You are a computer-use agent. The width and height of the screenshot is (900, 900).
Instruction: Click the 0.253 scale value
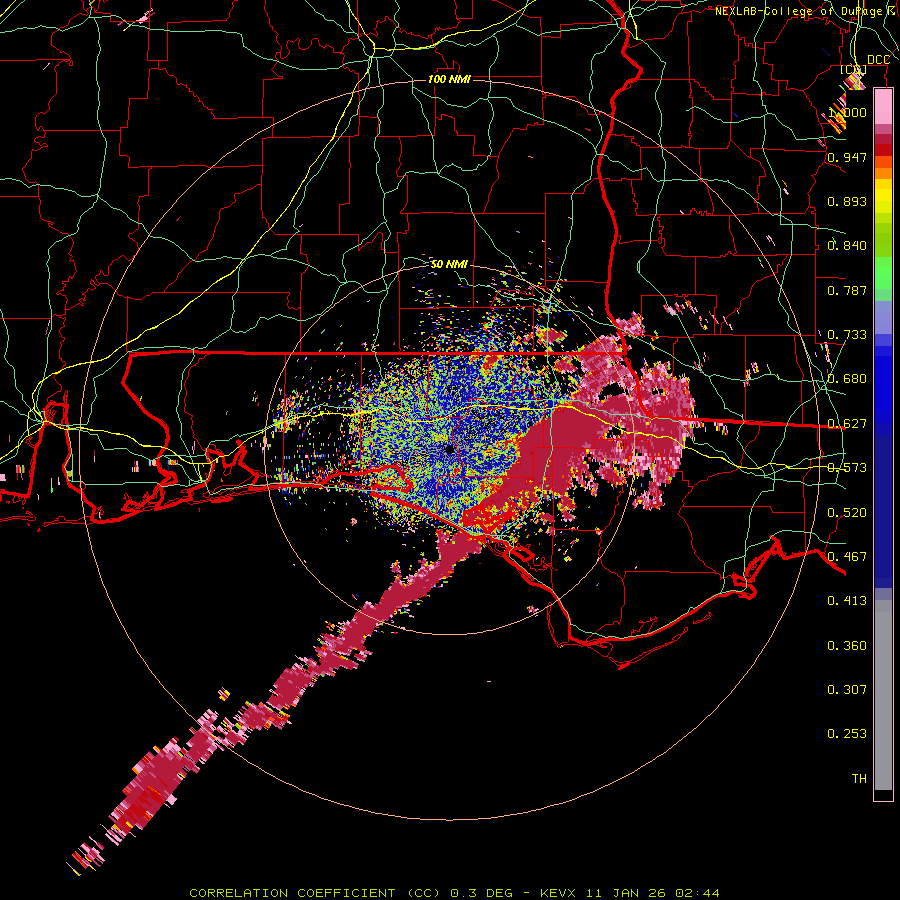click(x=847, y=734)
